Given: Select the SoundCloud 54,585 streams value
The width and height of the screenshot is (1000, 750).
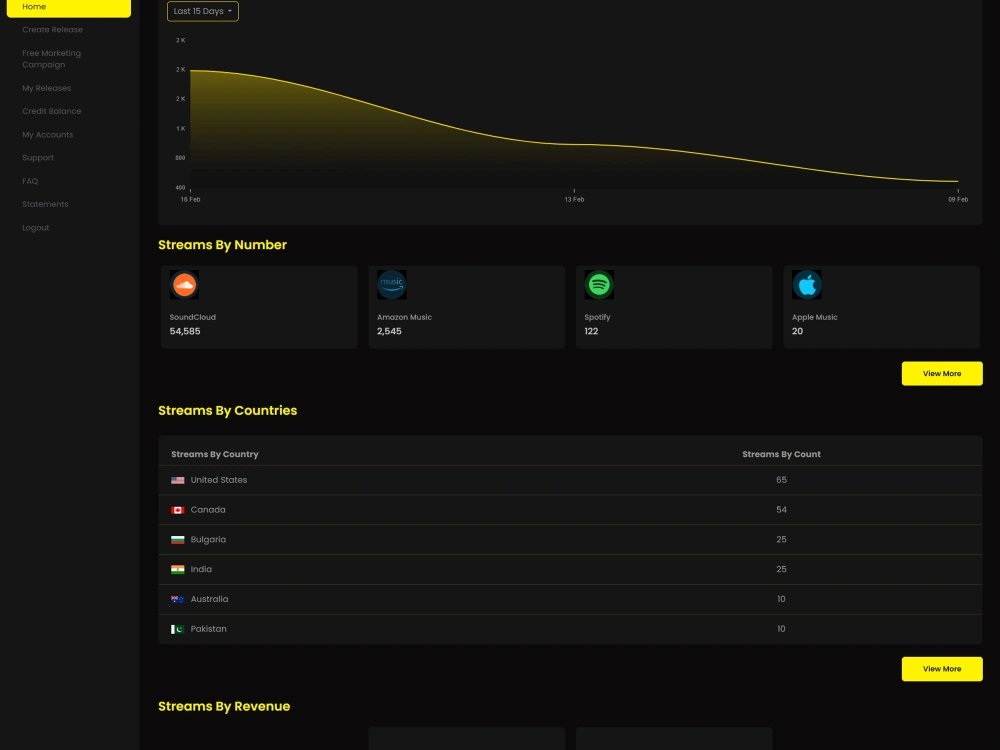Looking at the screenshot, I should click(185, 331).
